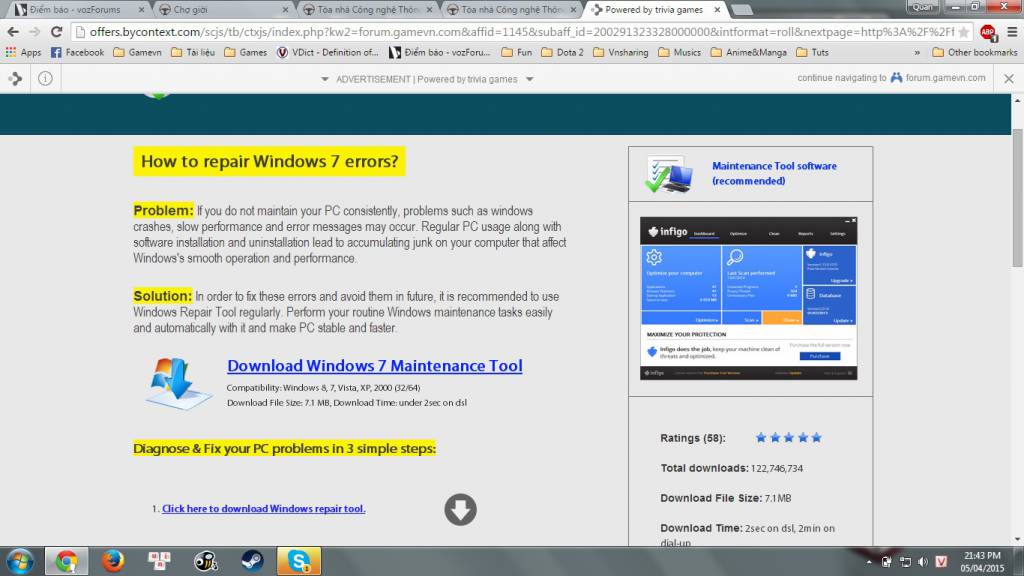1024x576 pixels.
Task: Bookmark this page with the star icon
Action: tap(963, 32)
